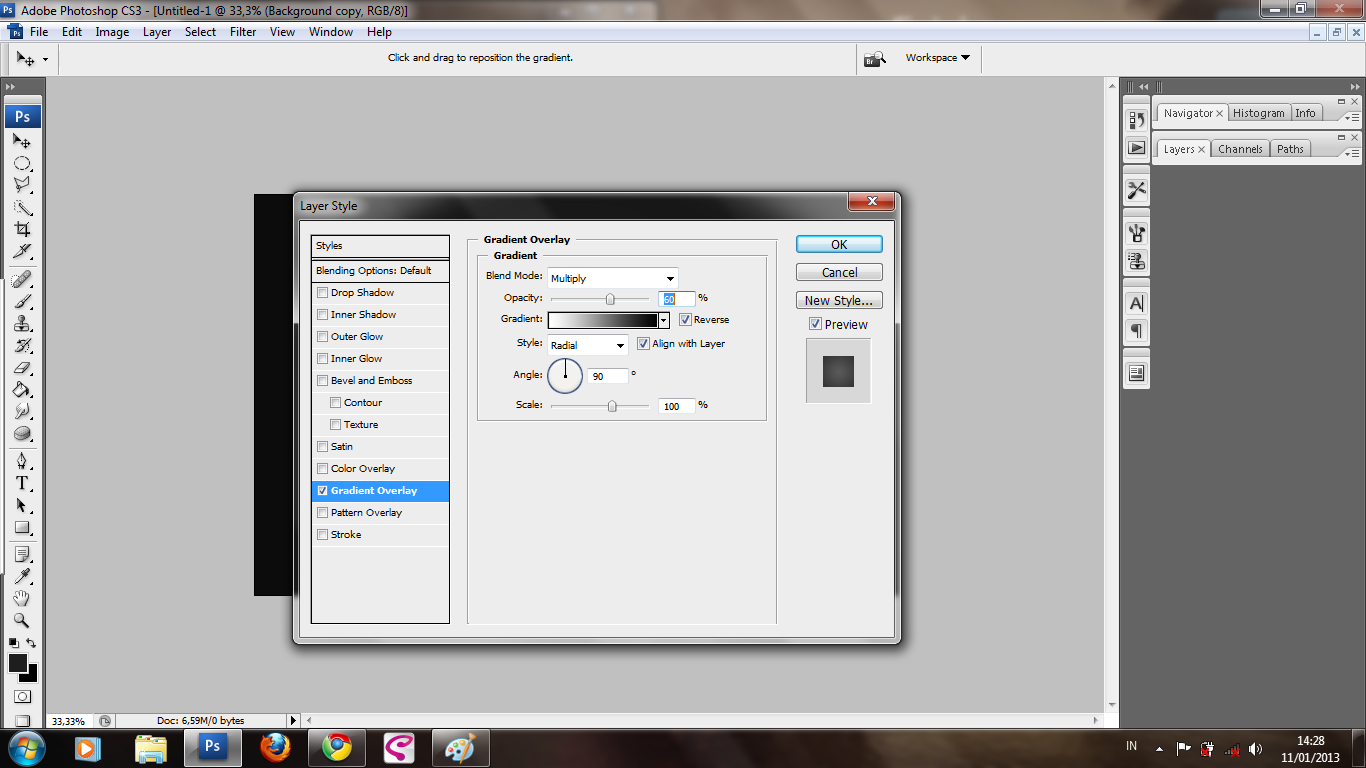Open the Paragraph panel icon
The image size is (1366, 768).
[1136, 330]
